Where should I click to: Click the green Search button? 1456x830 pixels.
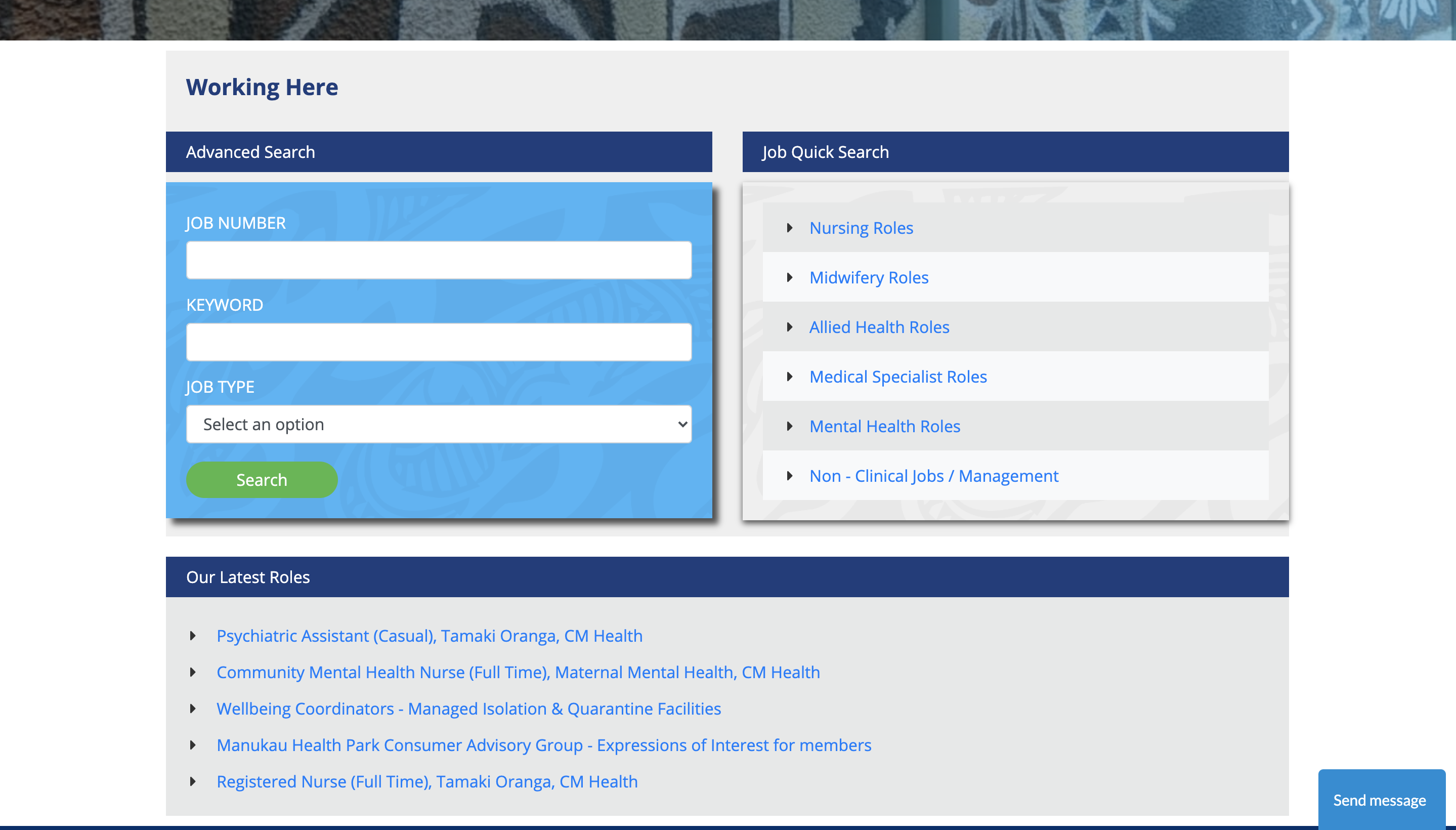coord(262,480)
